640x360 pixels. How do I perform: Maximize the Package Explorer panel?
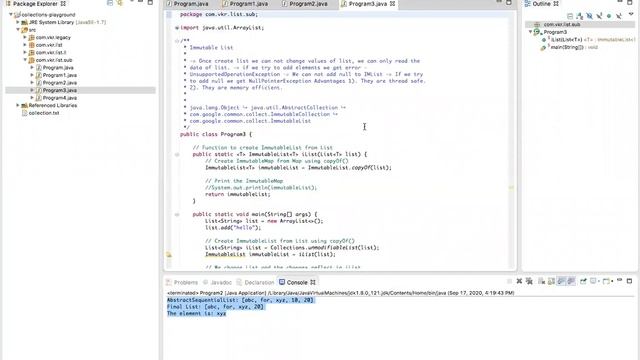[x=150, y=3]
